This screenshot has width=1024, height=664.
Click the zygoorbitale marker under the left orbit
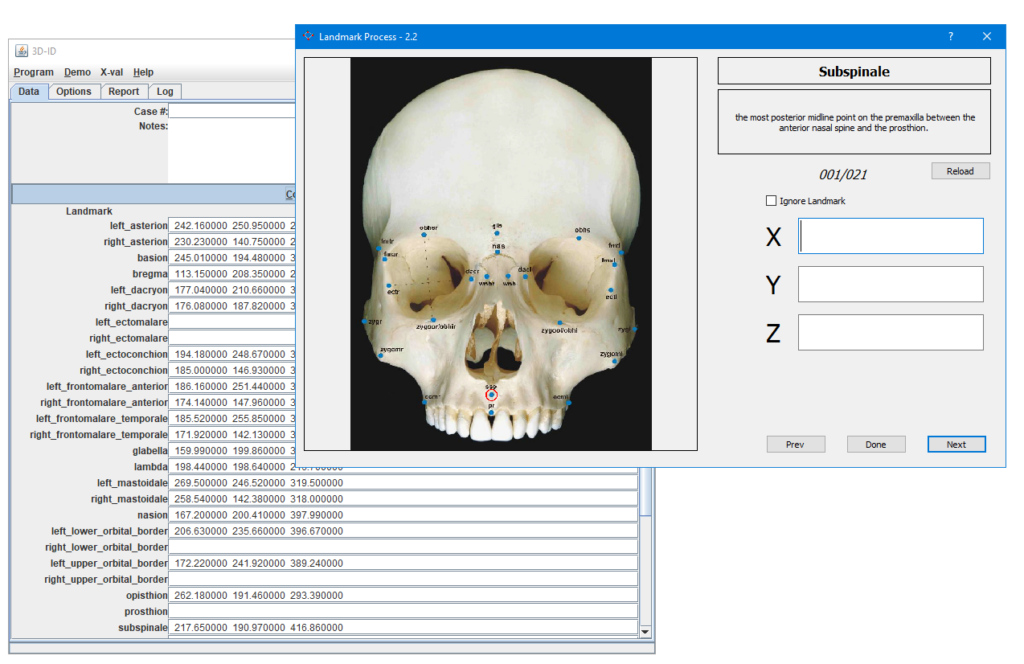(433, 320)
